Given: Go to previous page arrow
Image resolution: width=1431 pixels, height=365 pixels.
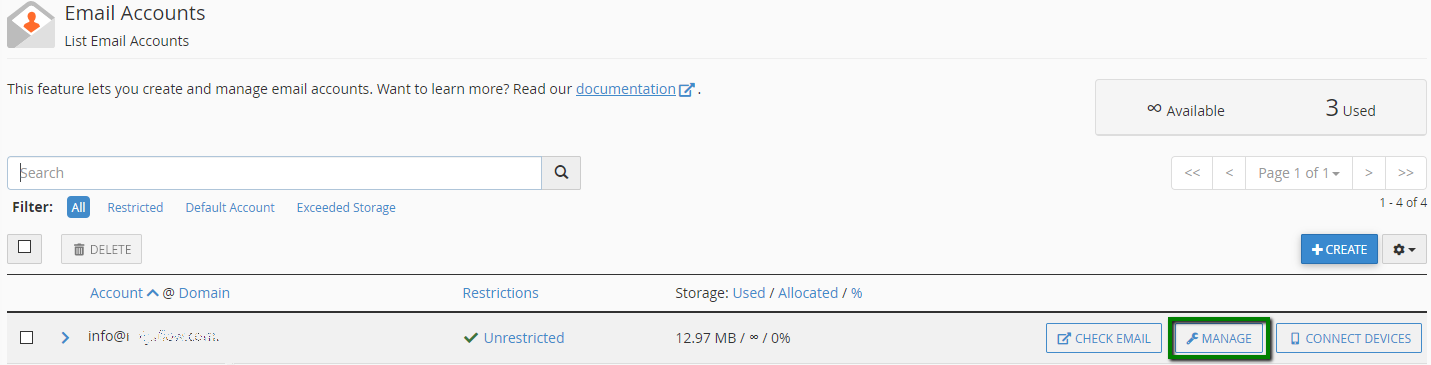Looking at the screenshot, I should click(1229, 173).
